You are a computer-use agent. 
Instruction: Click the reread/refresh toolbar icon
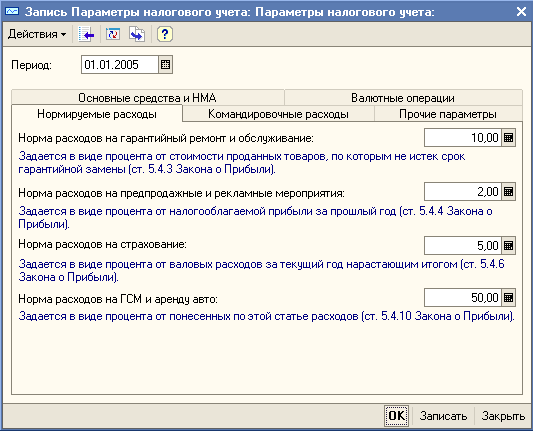[x=113, y=34]
